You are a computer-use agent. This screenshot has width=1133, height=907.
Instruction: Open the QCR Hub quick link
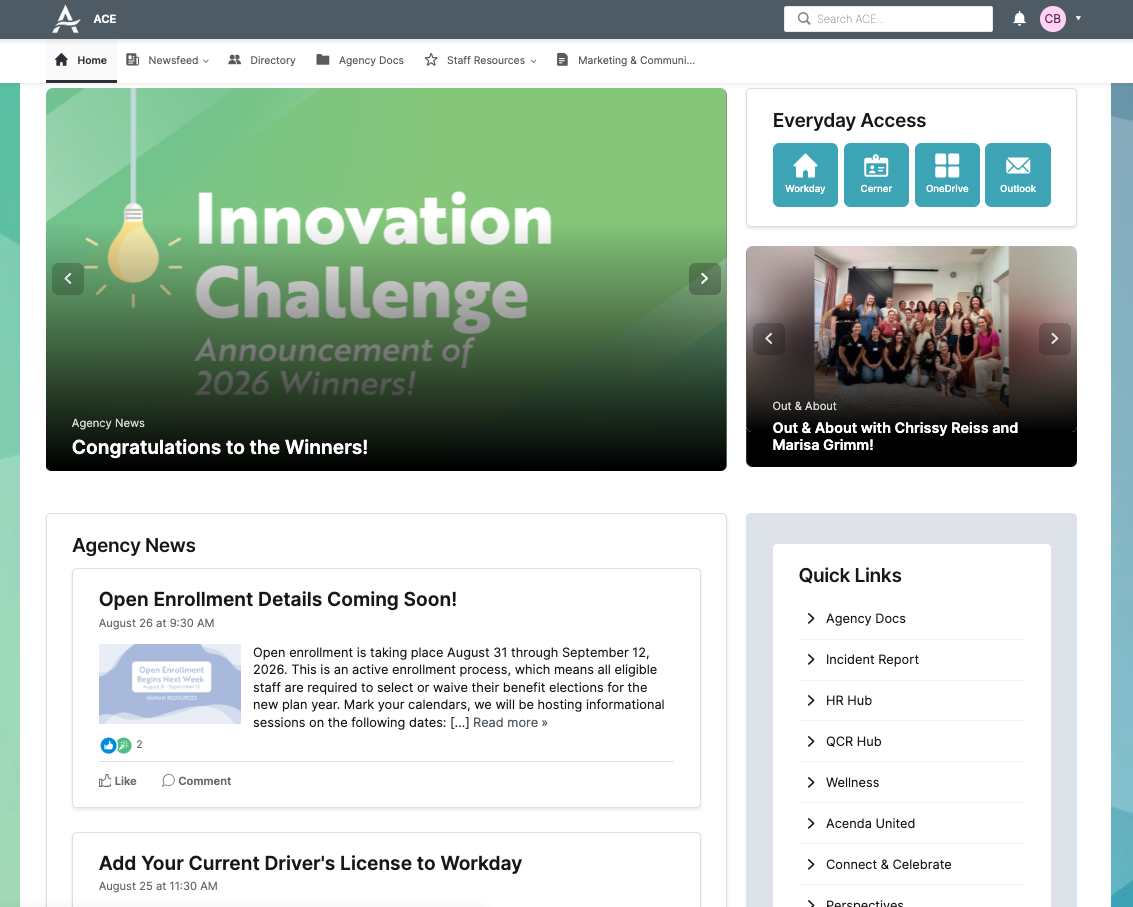point(853,741)
